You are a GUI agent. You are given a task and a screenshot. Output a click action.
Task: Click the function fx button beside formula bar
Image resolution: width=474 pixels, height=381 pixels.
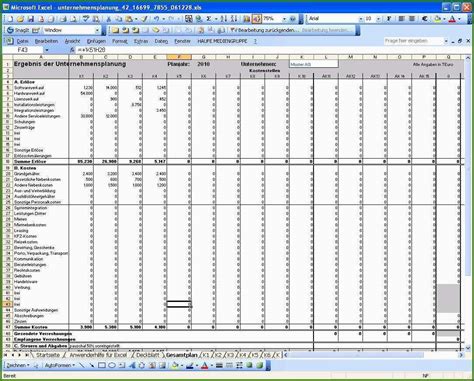72,50
